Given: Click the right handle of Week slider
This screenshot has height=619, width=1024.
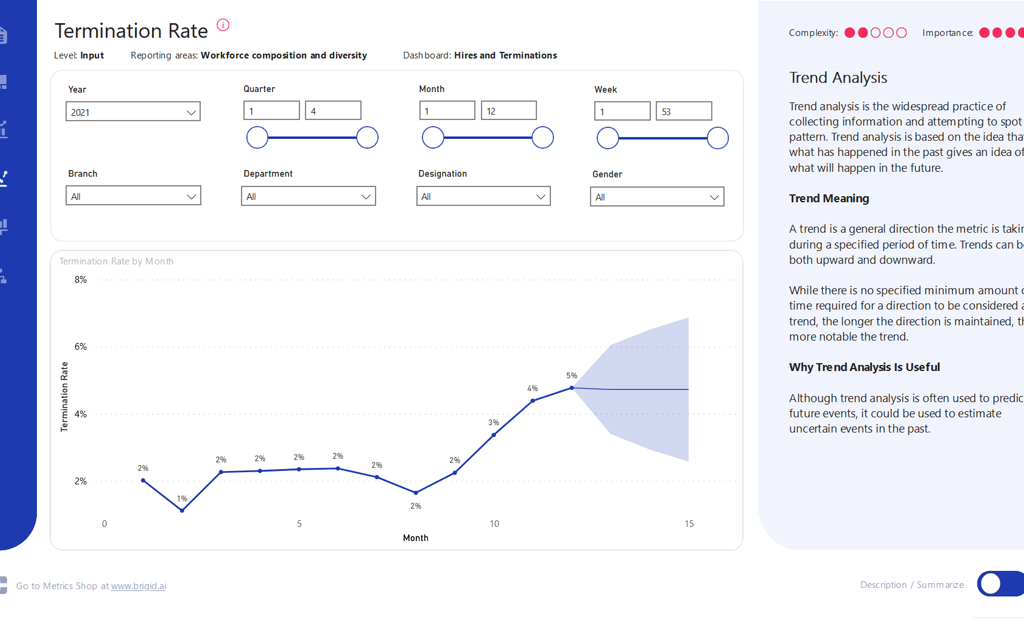Looking at the screenshot, I should click(717, 138).
